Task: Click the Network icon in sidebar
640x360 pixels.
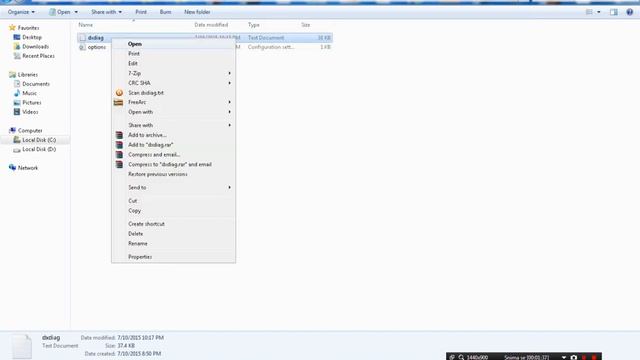Action: 12,168
